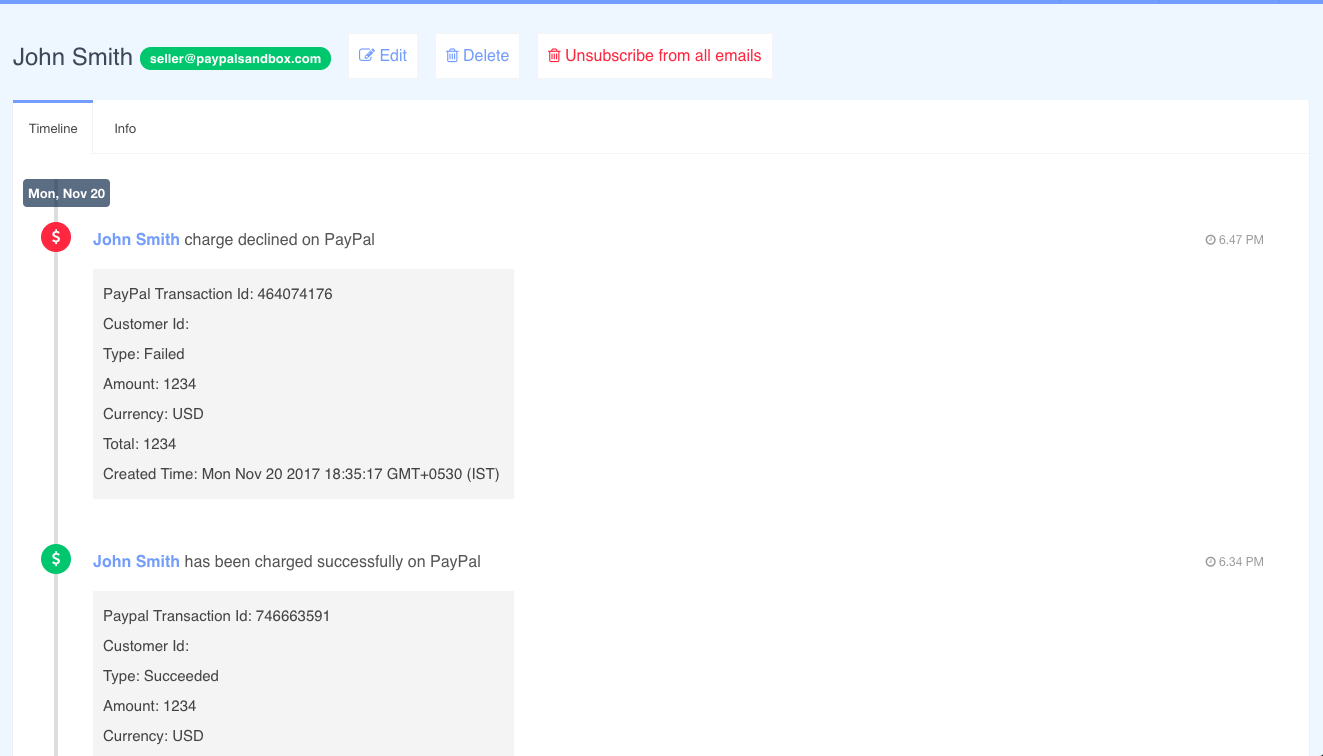Open John Smith link in successful charge event

[x=136, y=561]
